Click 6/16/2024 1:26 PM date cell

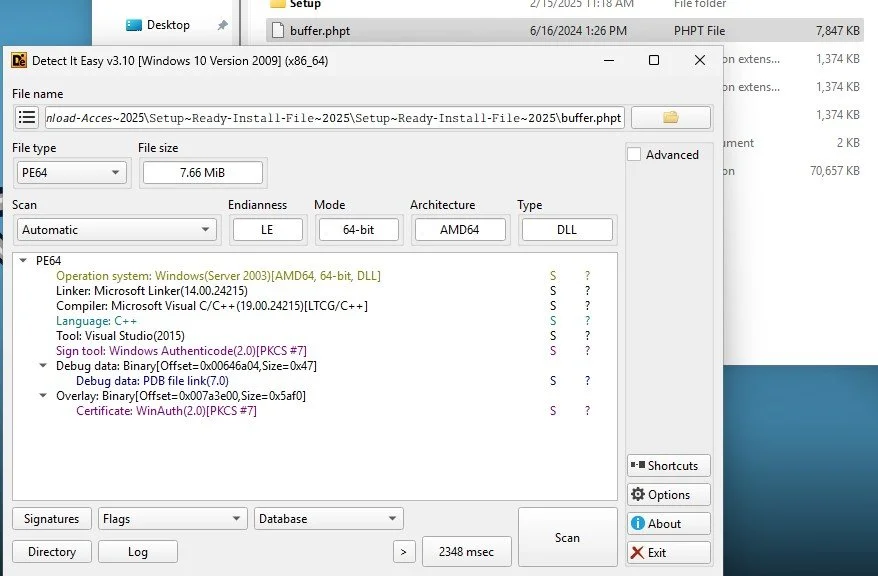578,31
